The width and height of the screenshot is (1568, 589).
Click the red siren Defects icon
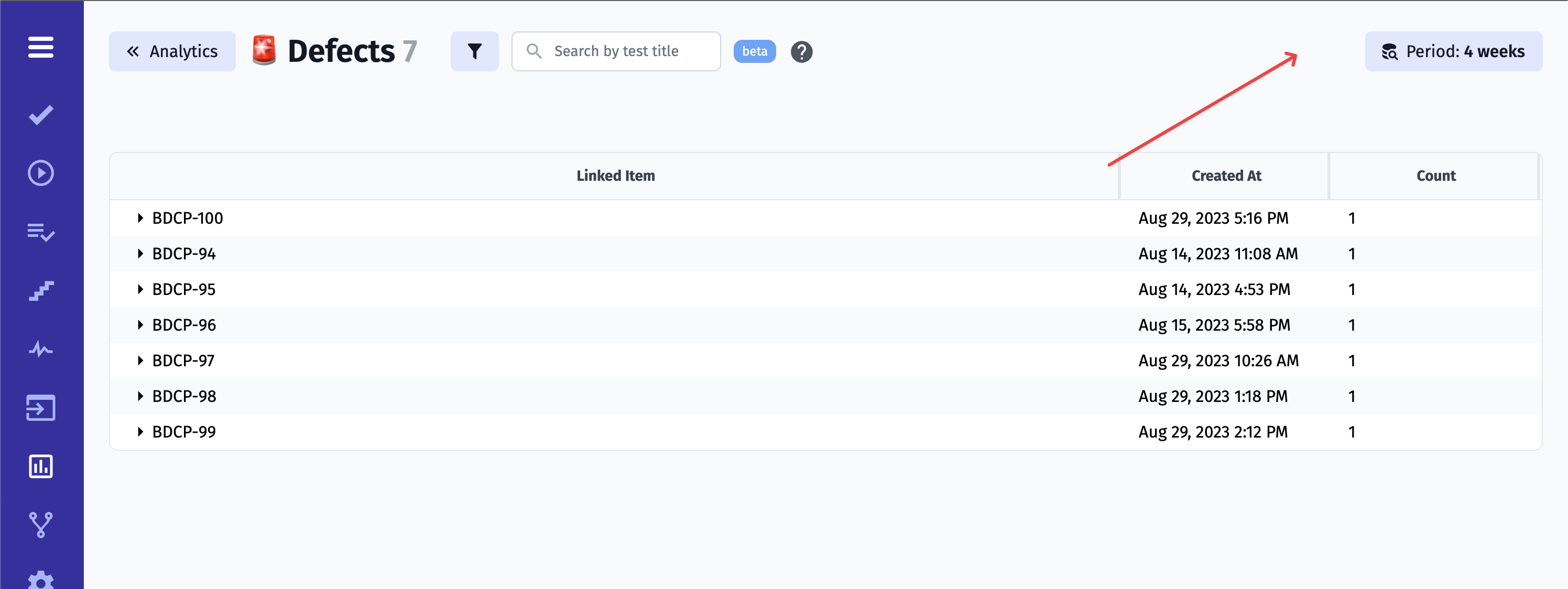tap(264, 50)
